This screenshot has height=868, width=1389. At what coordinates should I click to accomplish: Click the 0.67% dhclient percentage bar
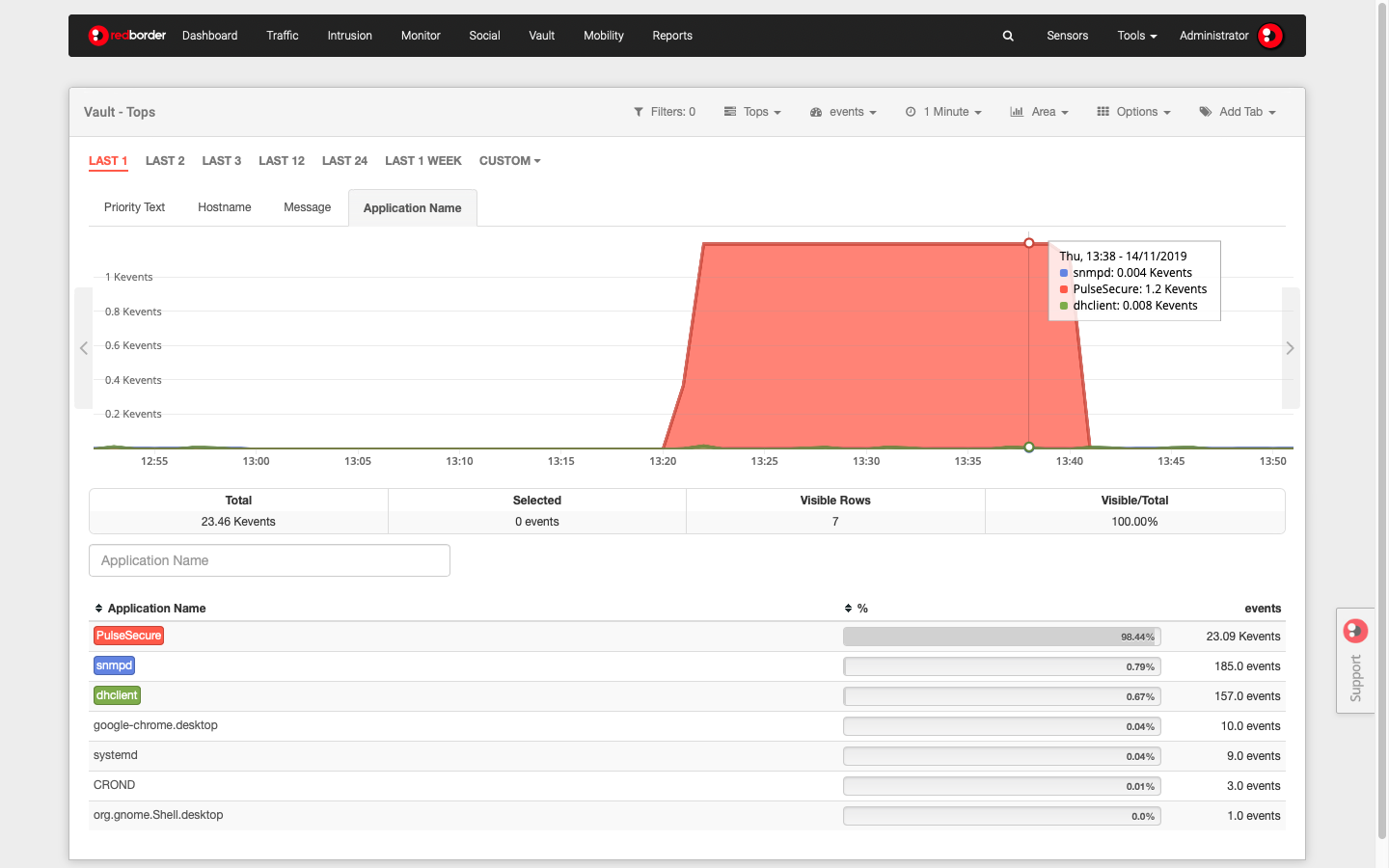[1002, 696]
